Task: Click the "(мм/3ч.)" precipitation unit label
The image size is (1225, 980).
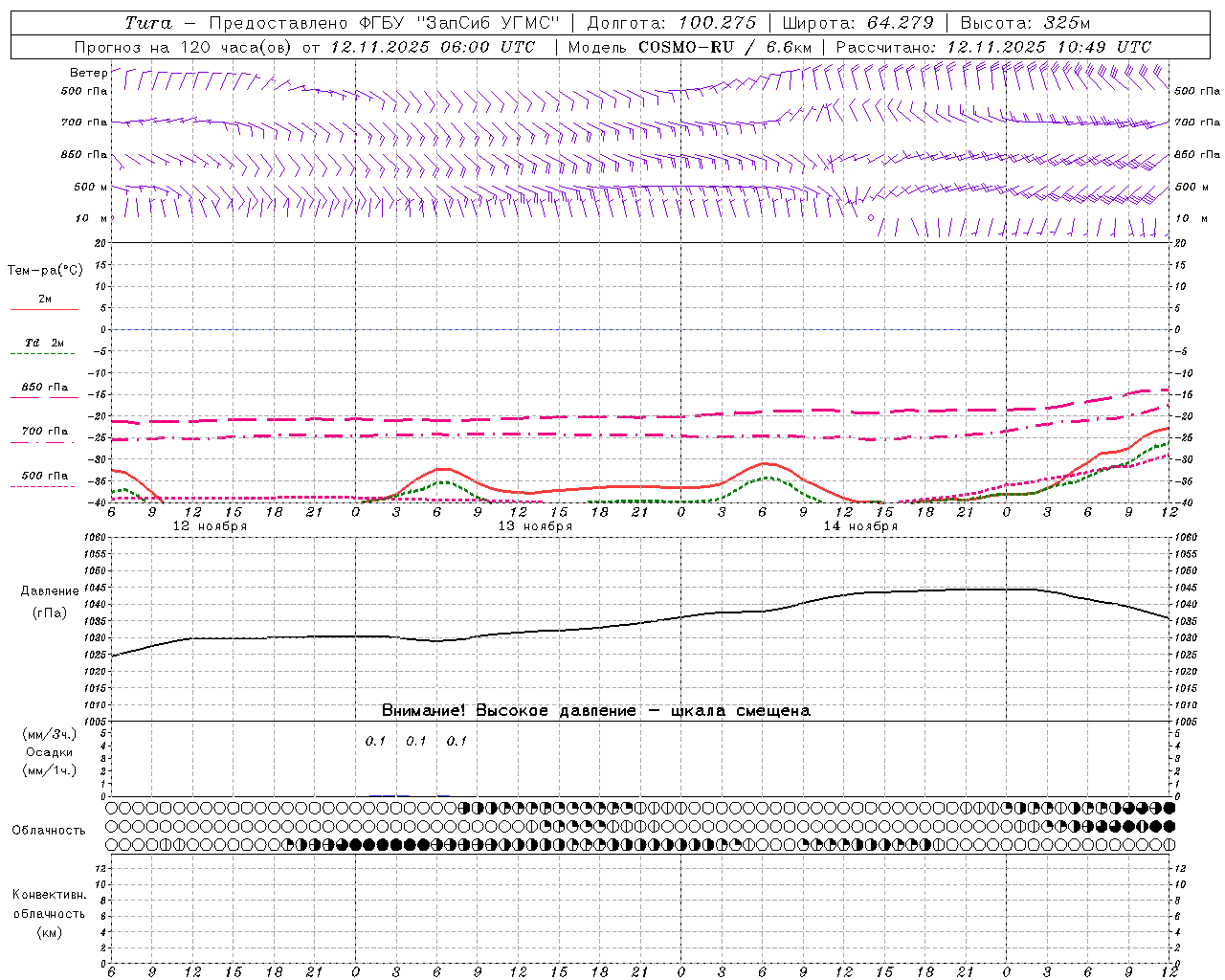Action: (x=50, y=734)
